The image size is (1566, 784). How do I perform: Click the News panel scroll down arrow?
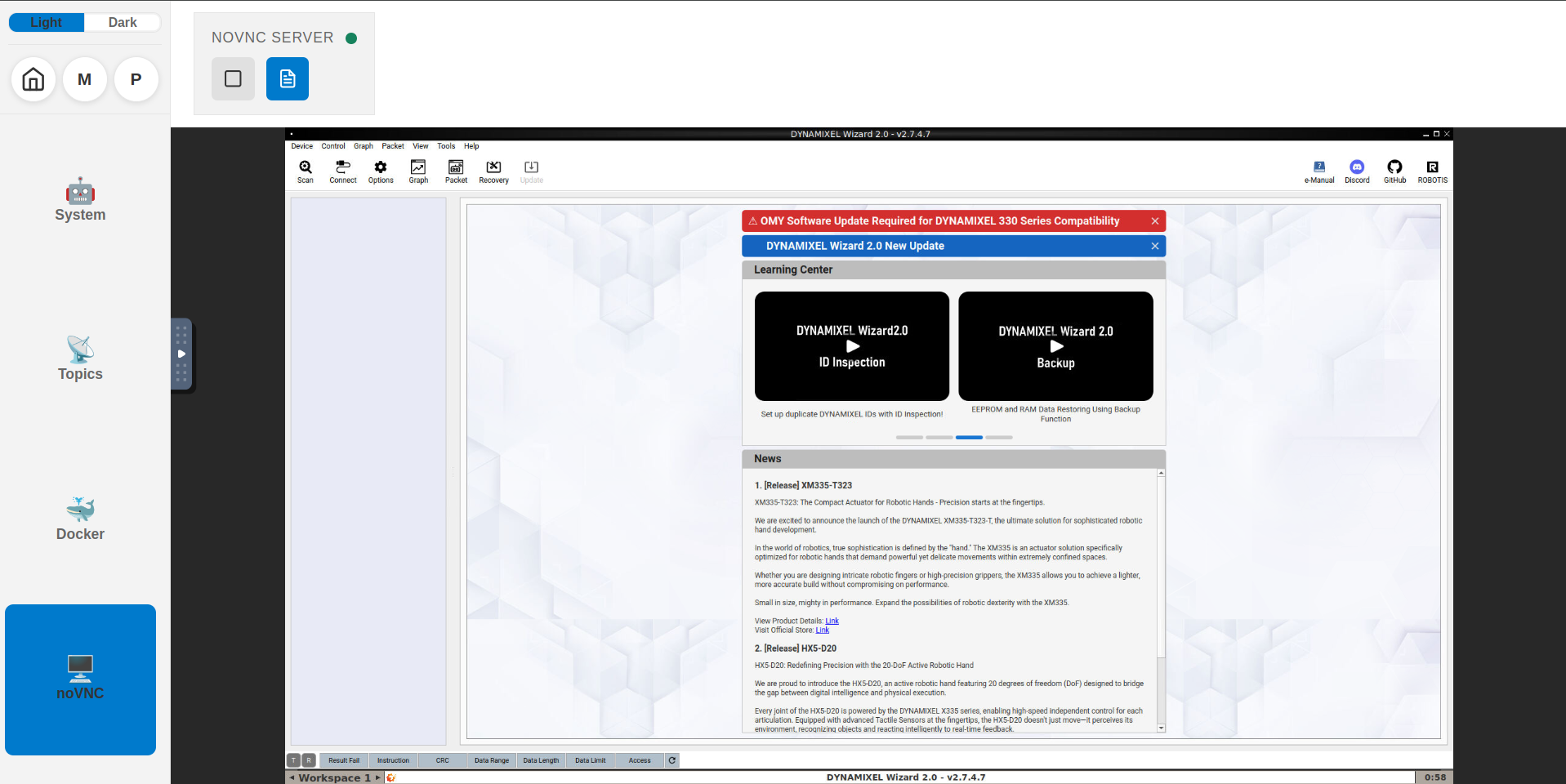click(x=1161, y=728)
